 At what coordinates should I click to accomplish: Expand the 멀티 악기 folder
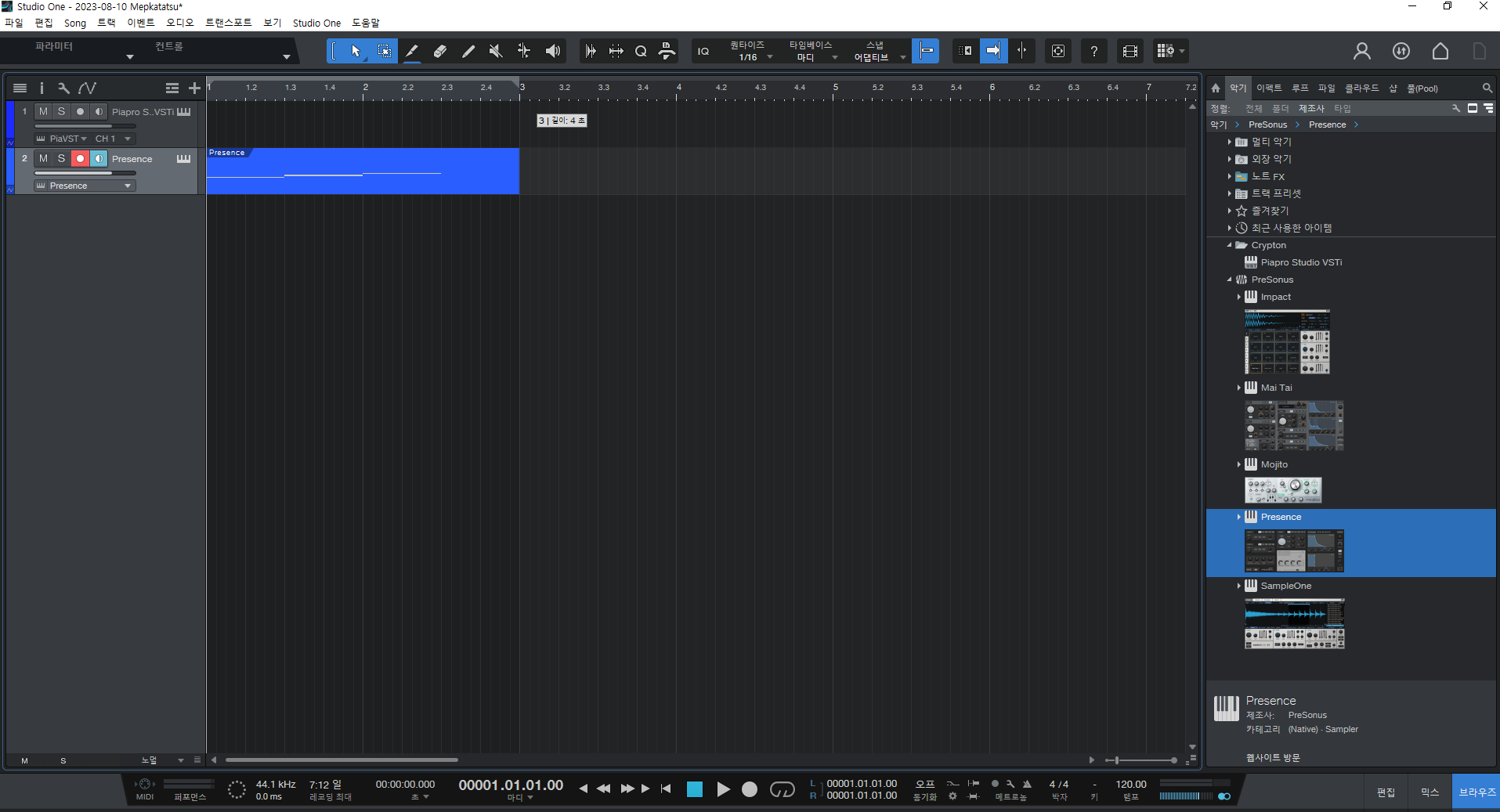pos(1229,142)
